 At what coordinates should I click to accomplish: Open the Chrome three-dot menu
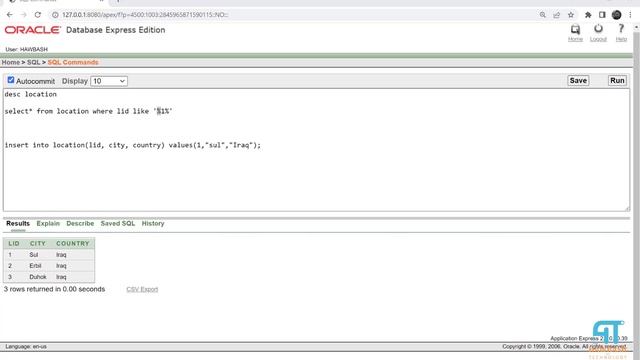tap(630, 15)
